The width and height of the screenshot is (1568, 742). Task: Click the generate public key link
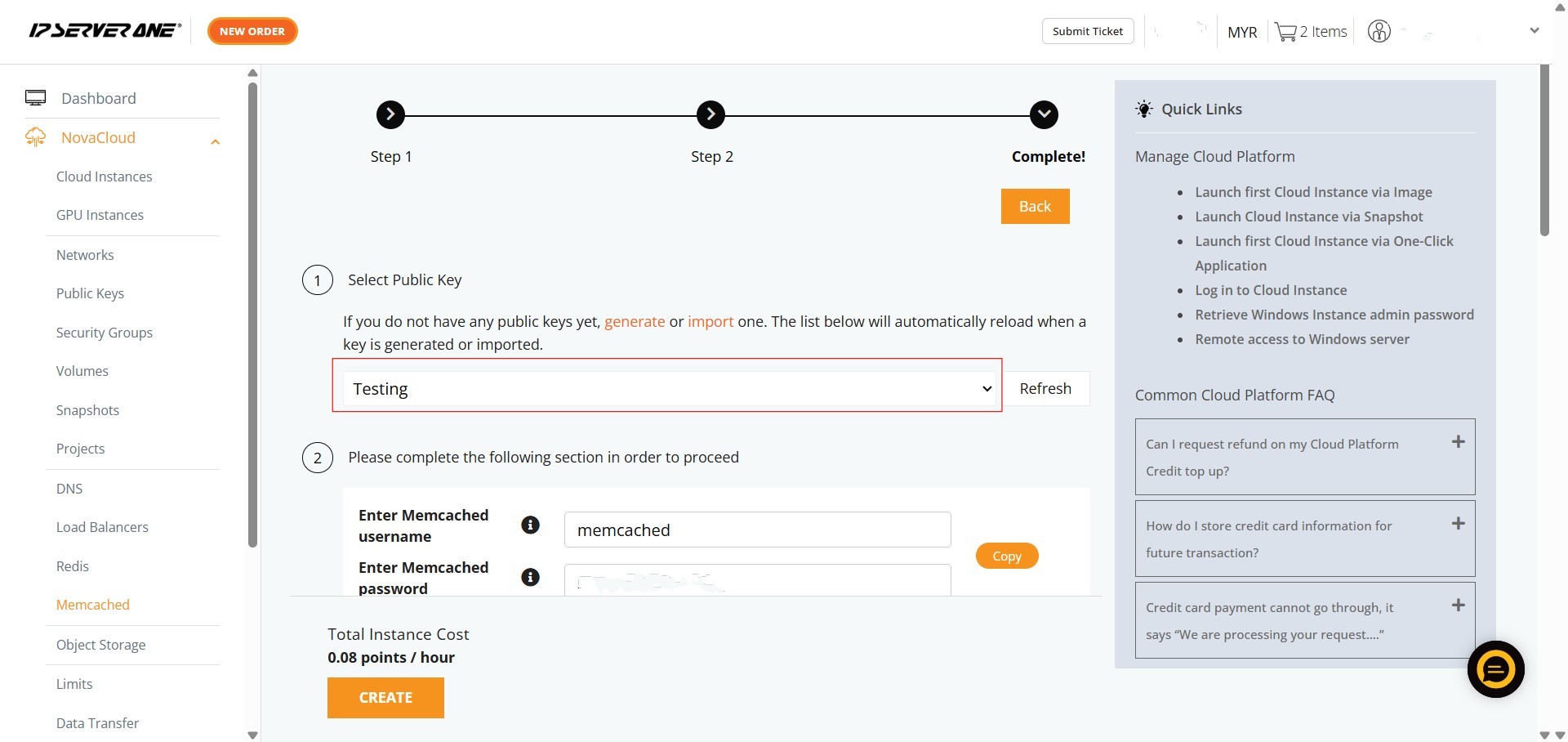(x=634, y=321)
